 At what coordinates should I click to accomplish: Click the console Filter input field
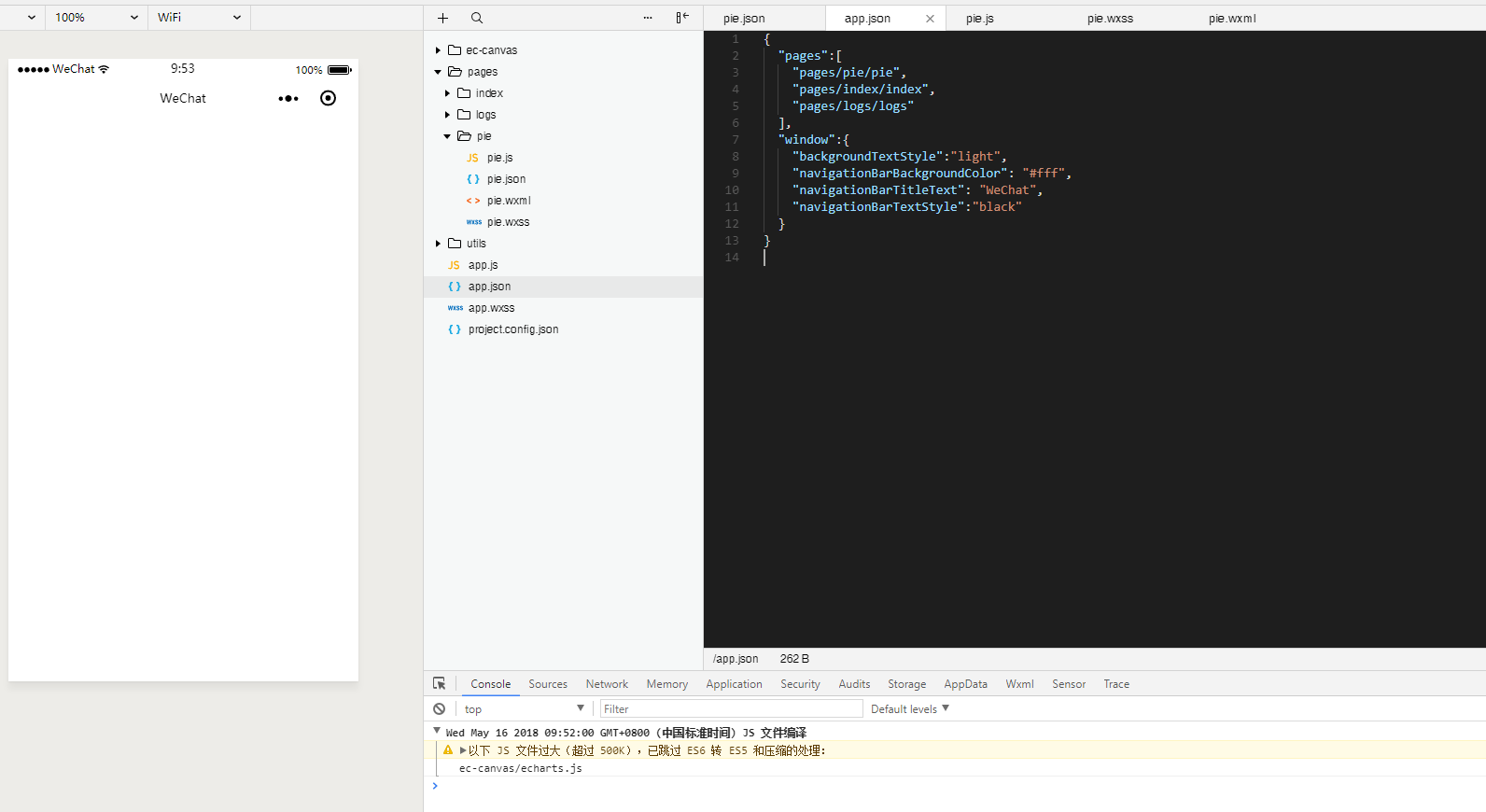[x=731, y=709]
